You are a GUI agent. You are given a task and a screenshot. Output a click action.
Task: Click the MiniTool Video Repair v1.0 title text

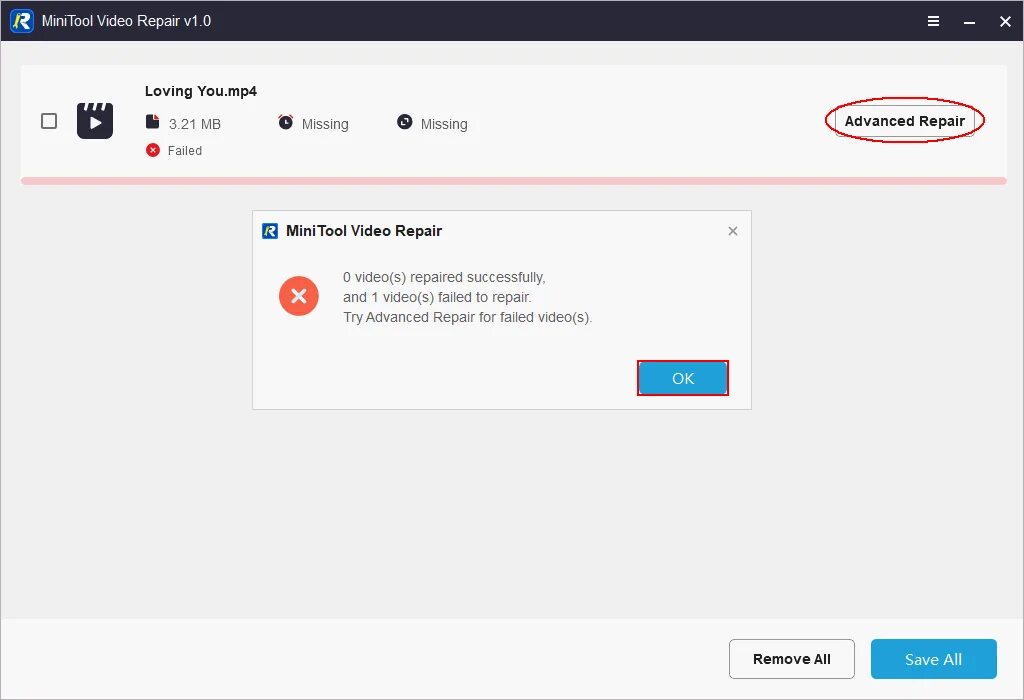pos(126,21)
